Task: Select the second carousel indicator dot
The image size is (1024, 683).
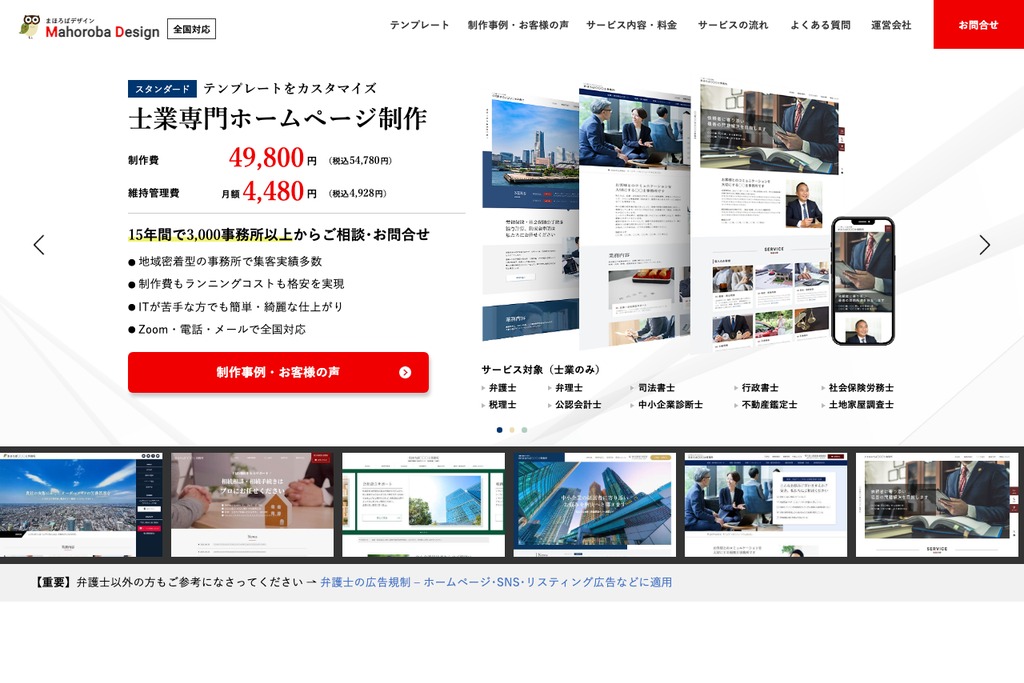Action: [512, 430]
